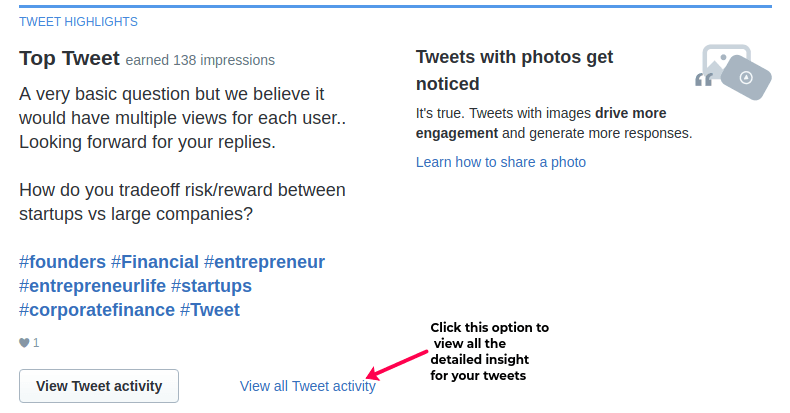
Task: Click the Tweets with photos get noticed heading
Action: pos(514,70)
